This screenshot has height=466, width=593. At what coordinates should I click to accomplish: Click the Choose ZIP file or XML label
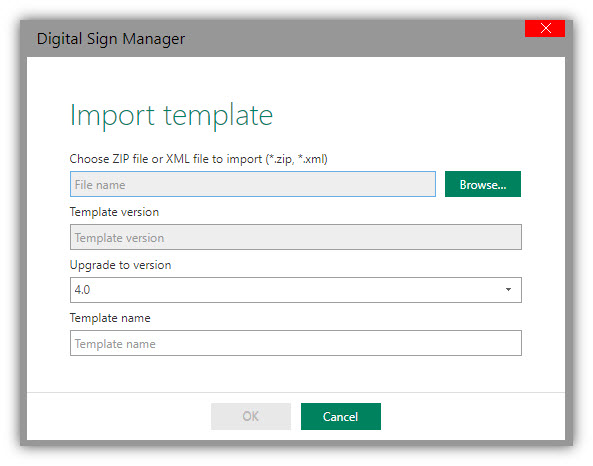pyautogui.click(x=166, y=159)
